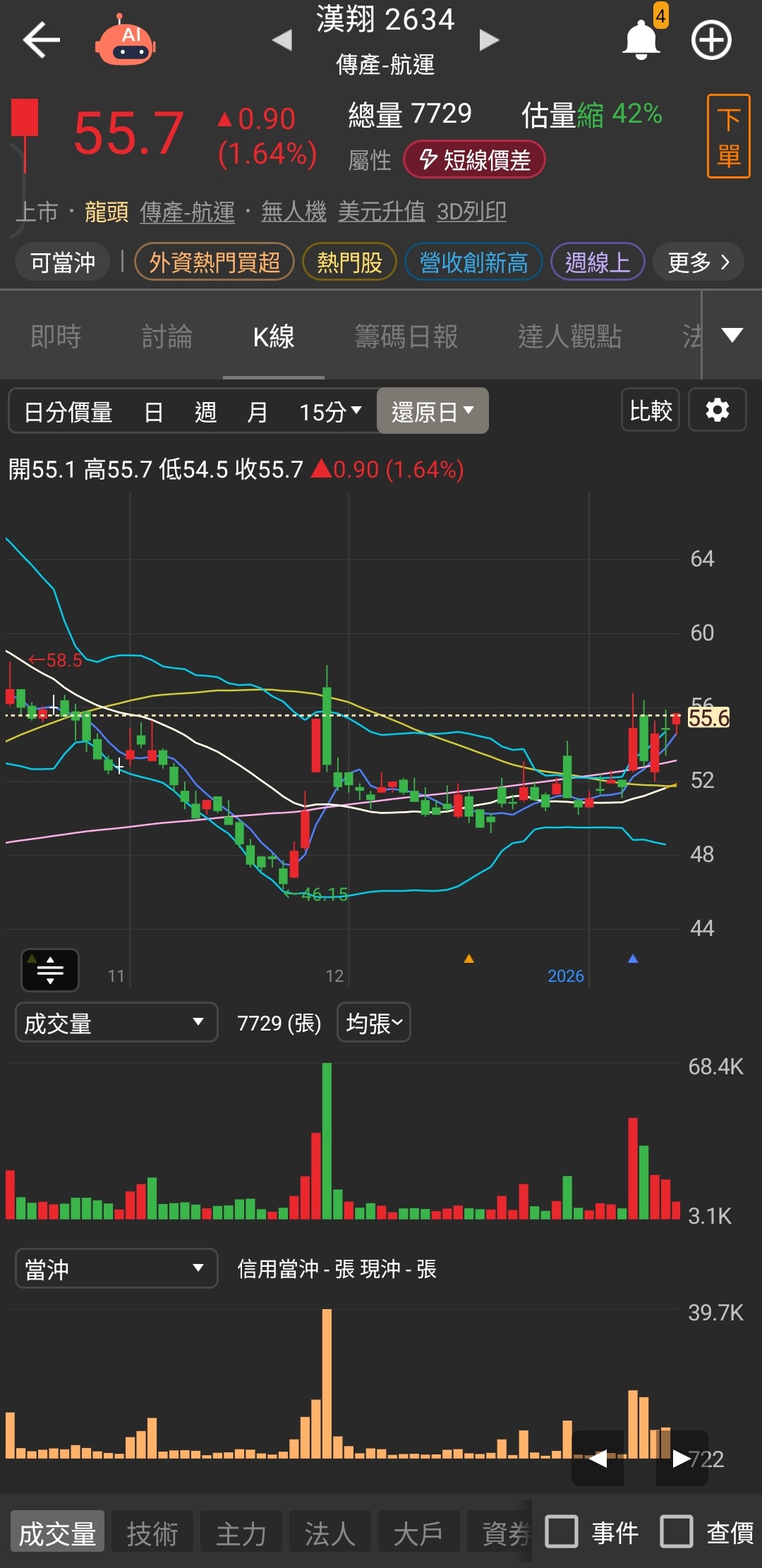Image resolution: width=762 pixels, height=1568 pixels.
Task: Enable the 查價 checkbox
Action: (x=677, y=1531)
